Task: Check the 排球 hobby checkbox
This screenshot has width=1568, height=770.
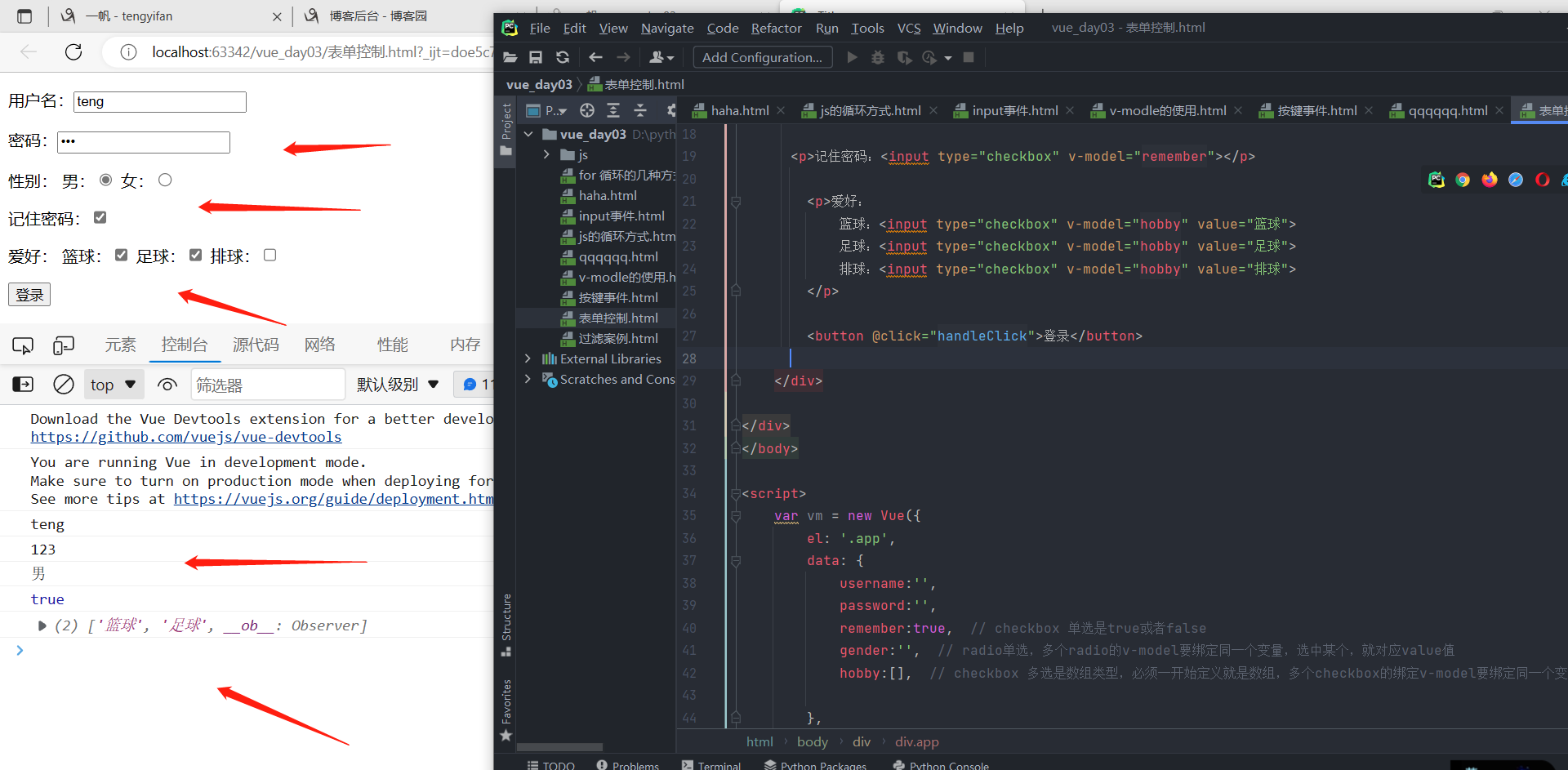Action: (270, 255)
